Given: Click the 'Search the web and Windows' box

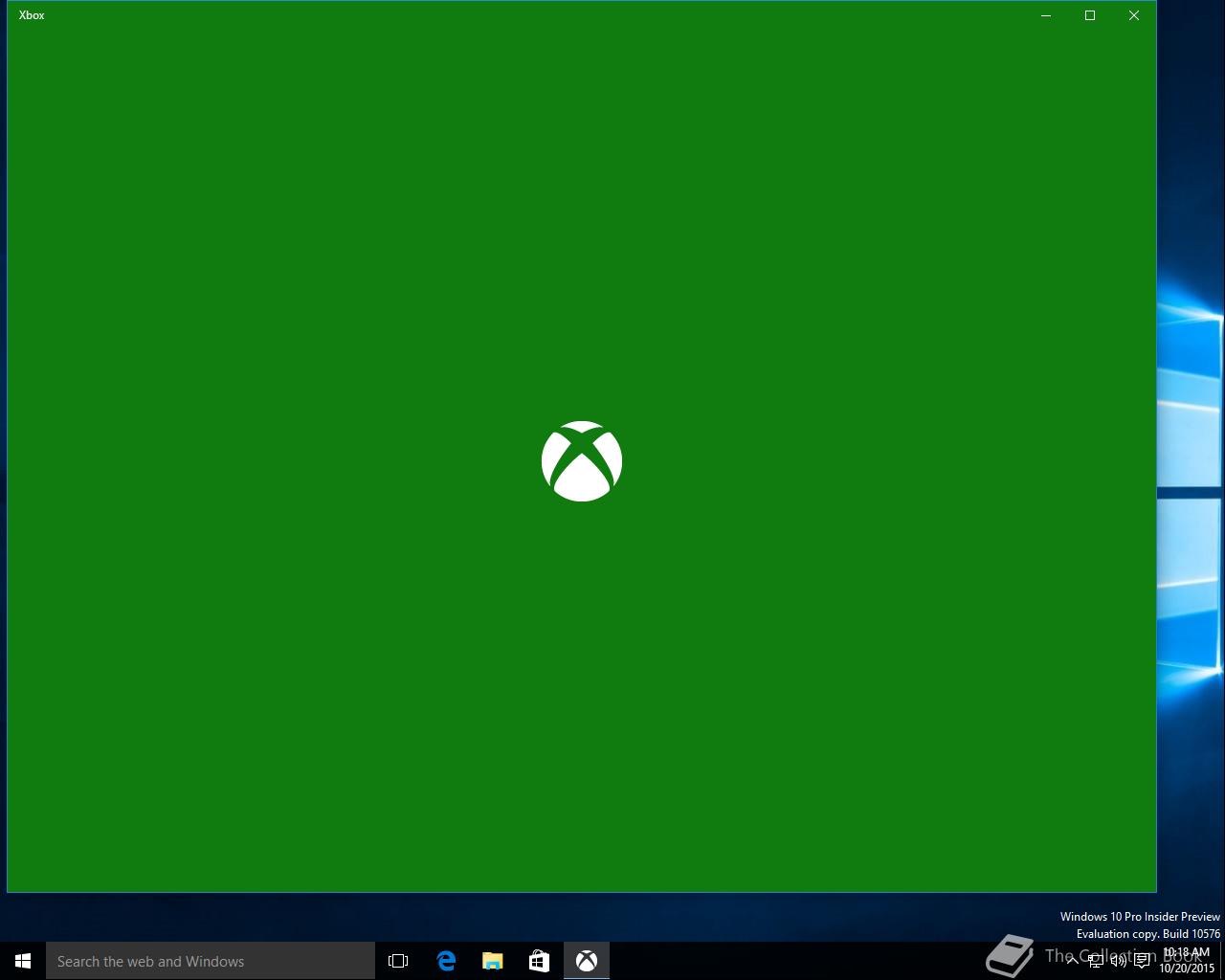Looking at the screenshot, I should coord(211,961).
